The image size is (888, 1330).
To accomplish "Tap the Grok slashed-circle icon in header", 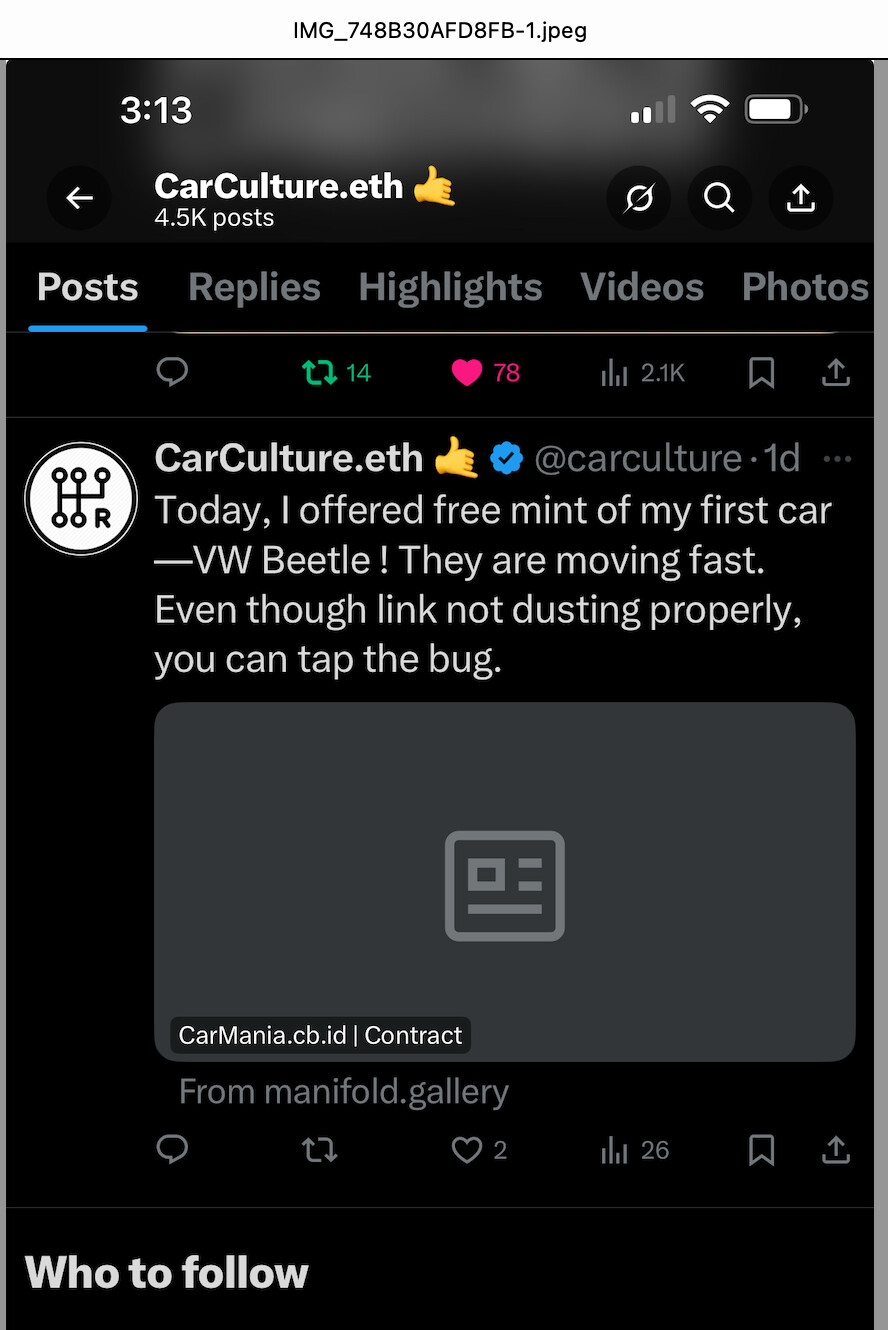I will [x=639, y=198].
